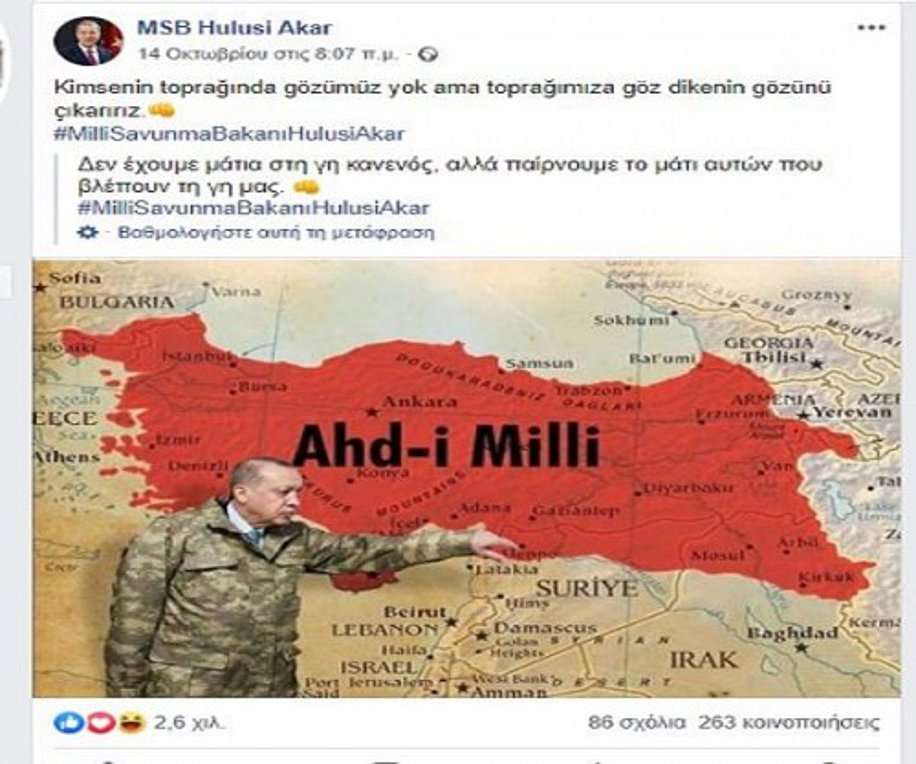Open the Ahd-i Milli map image
This screenshot has width=916, height=764.
[x=466, y=478]
